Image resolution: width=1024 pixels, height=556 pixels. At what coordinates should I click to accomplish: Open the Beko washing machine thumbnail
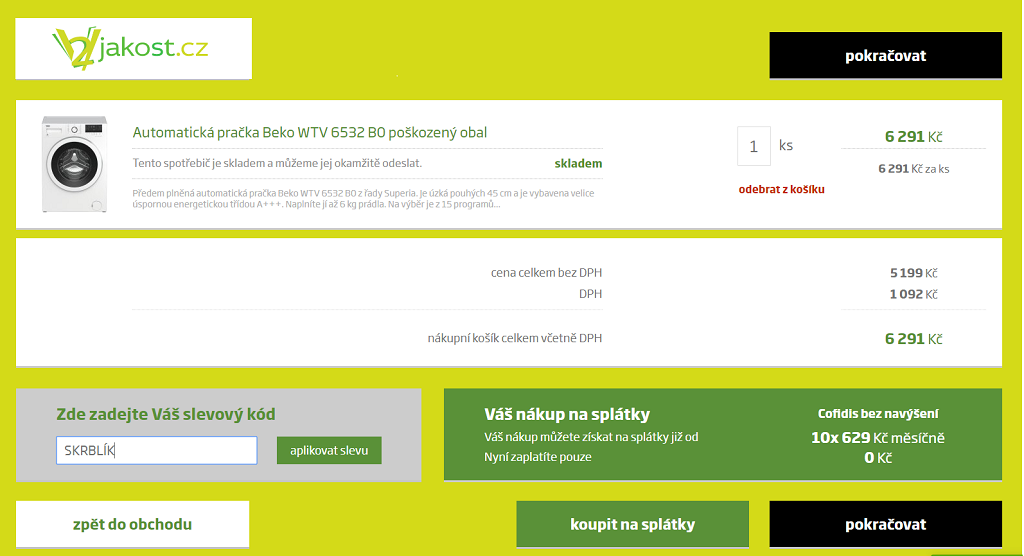(74, 164)
